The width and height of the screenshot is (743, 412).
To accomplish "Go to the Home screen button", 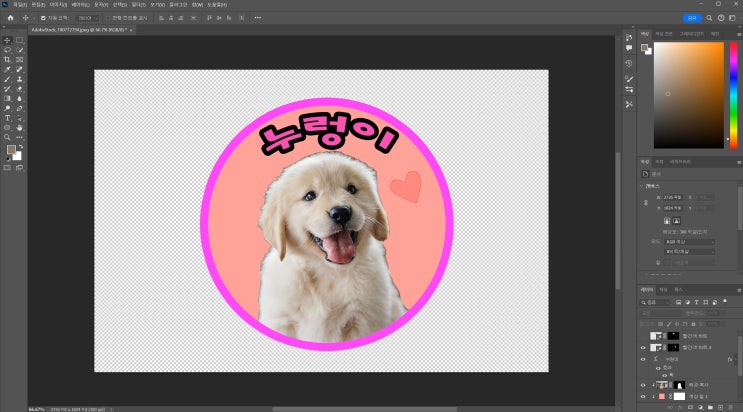I will pos(10,18).
